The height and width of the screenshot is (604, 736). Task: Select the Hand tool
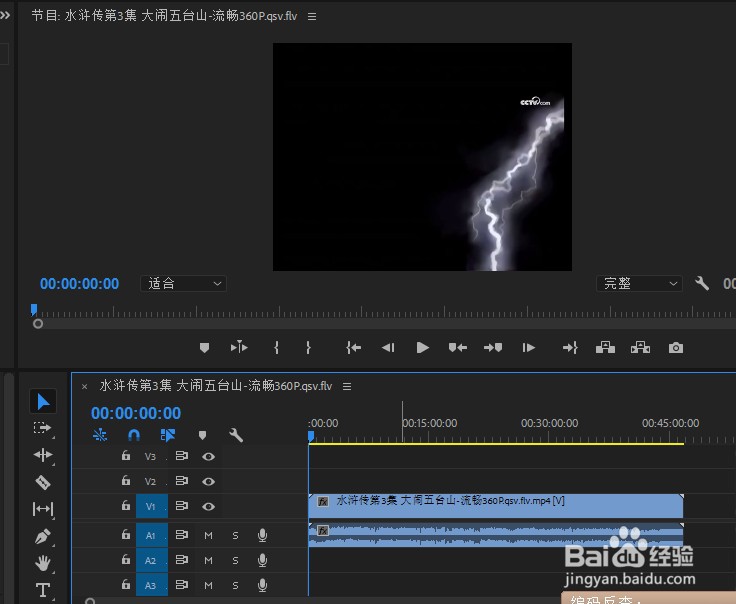click(x=43, y=563)
